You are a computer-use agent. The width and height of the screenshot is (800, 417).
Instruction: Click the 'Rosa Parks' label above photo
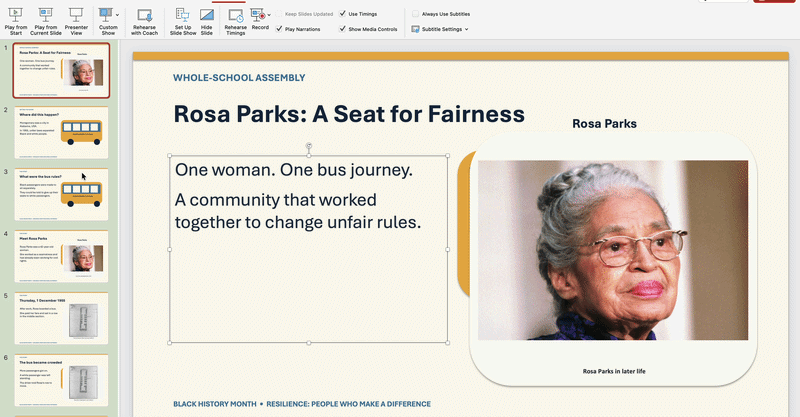click(x=604, y=124)
